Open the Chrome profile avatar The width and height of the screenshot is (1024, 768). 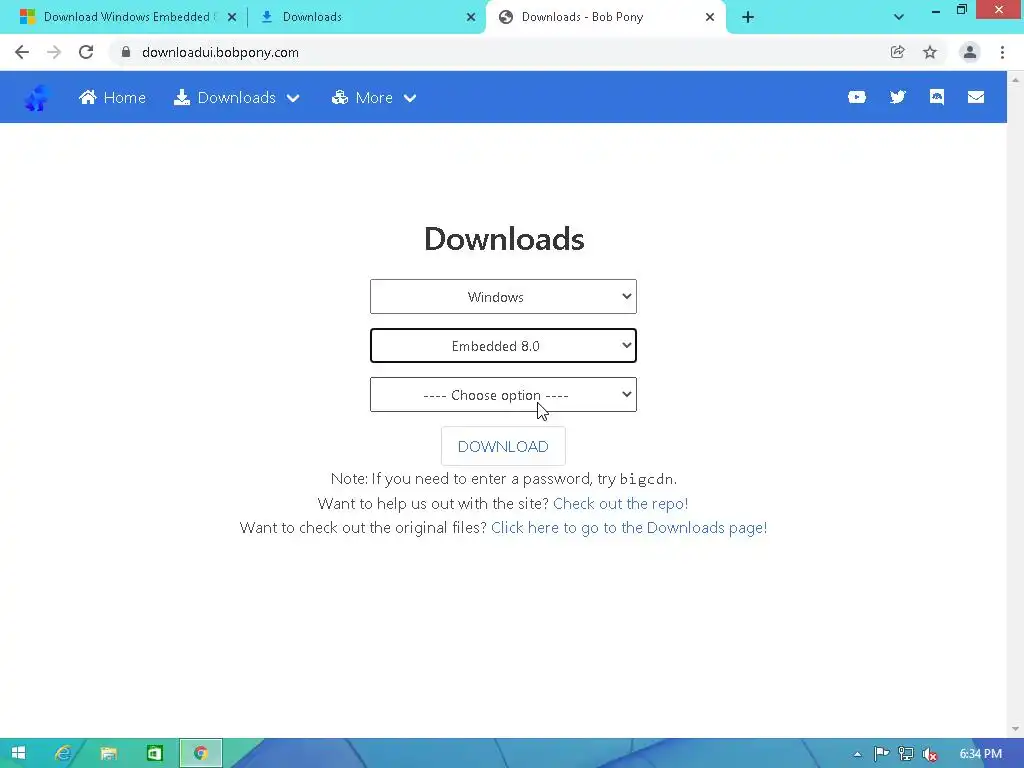coord(970,52)
